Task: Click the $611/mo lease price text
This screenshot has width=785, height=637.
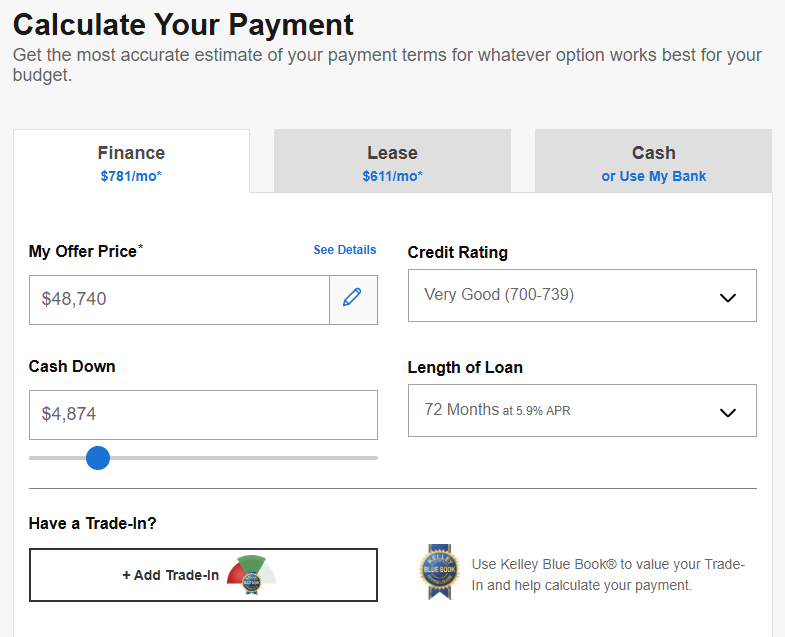Action: (x=392, y=177)
